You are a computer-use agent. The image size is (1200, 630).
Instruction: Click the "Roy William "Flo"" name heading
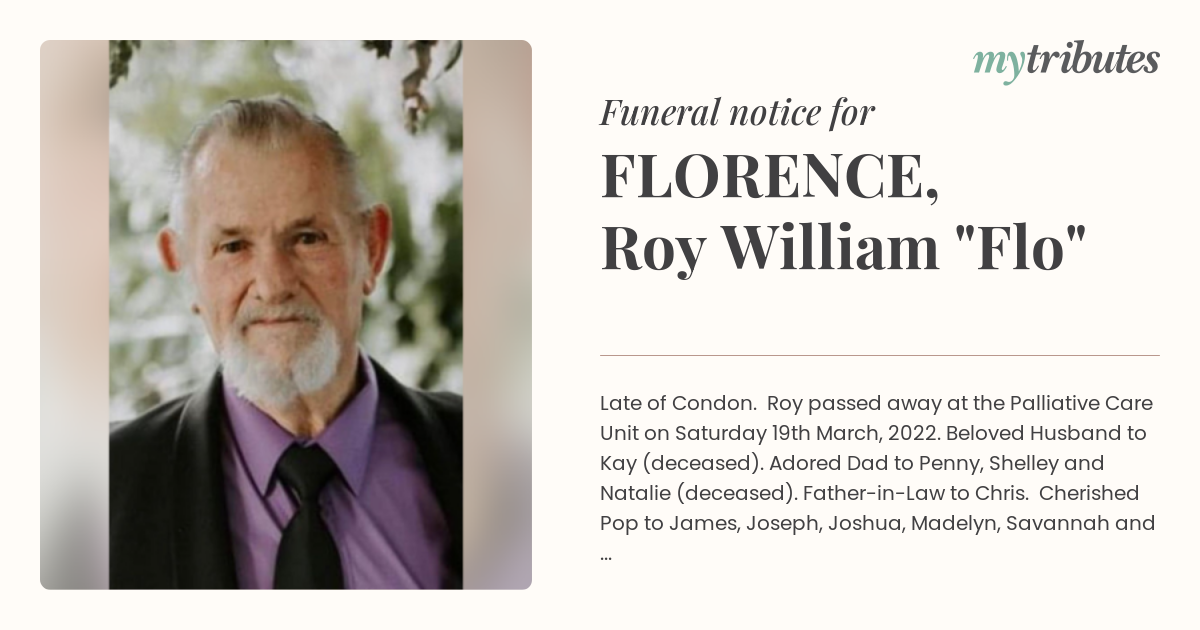pyautogui.click(x=843, y=249)
